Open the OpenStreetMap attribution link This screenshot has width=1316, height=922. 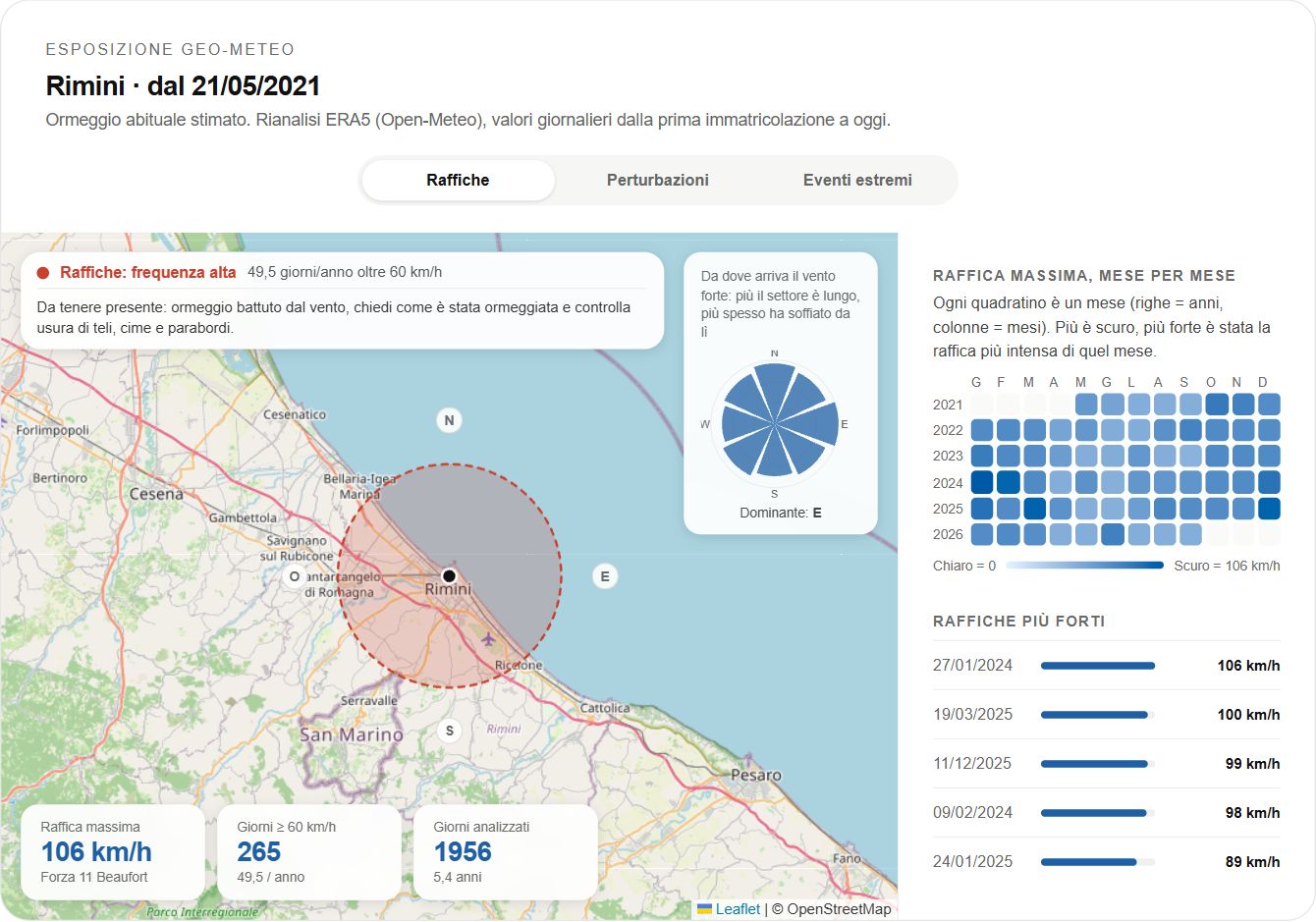[840, 909]
